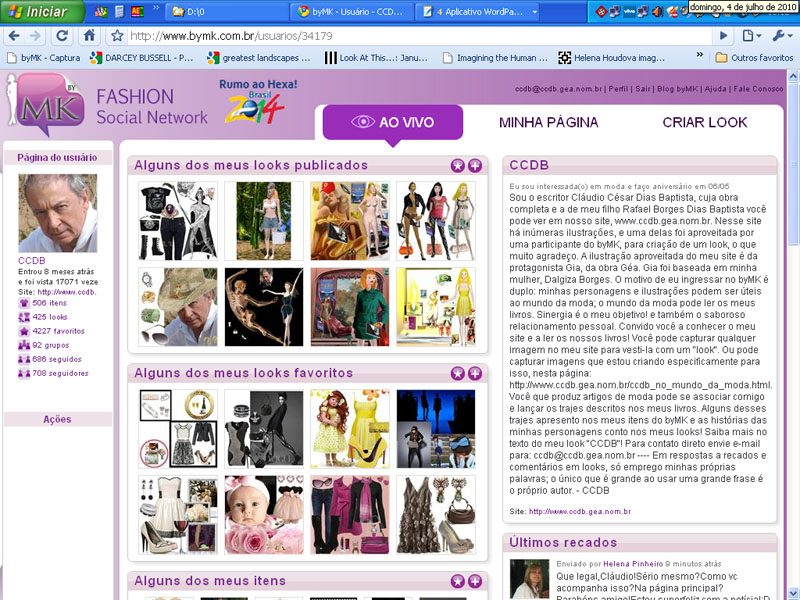Click the browser home button icon

90,36
